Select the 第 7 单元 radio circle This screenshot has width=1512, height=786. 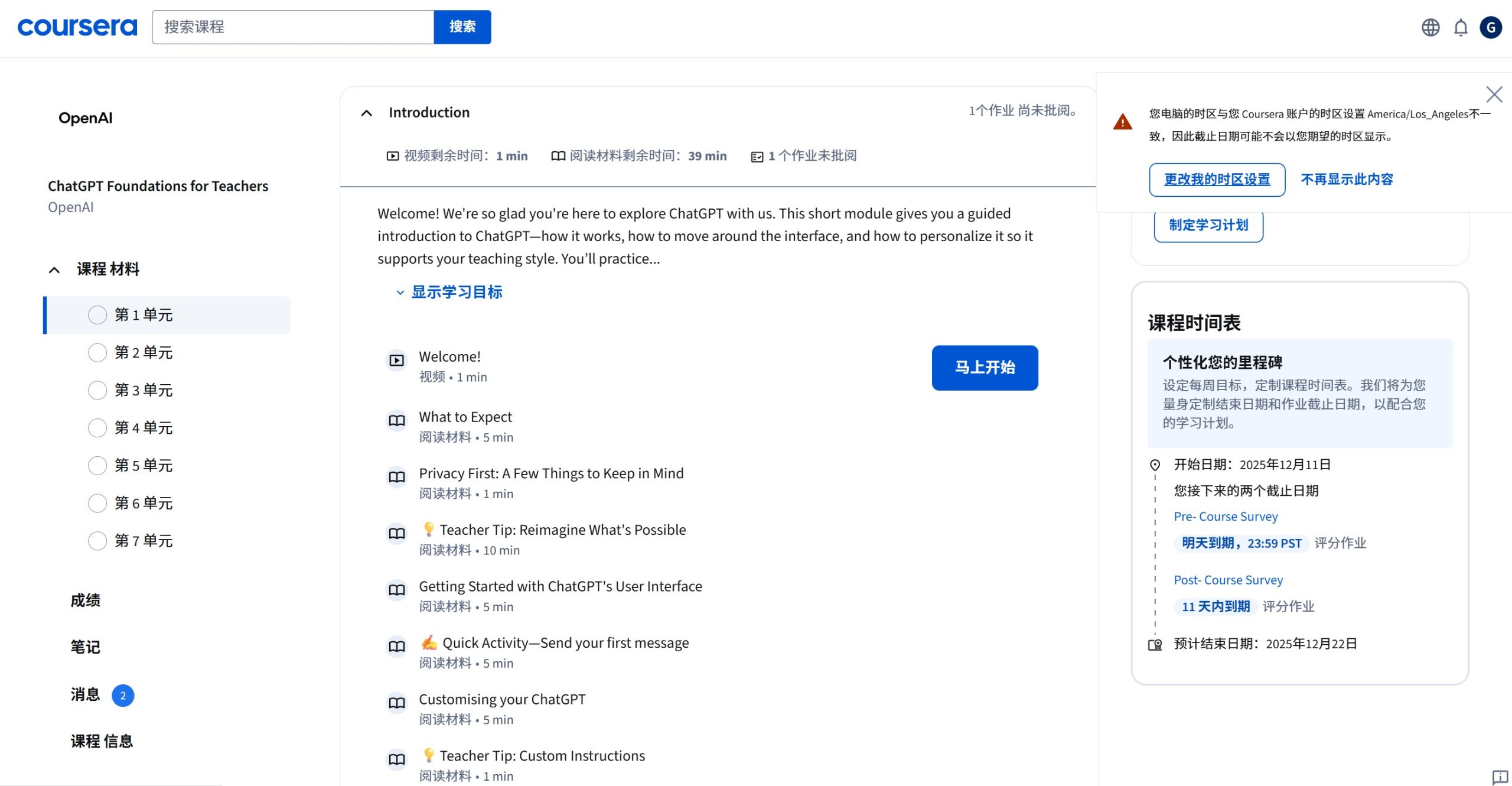tap(97, 541)
